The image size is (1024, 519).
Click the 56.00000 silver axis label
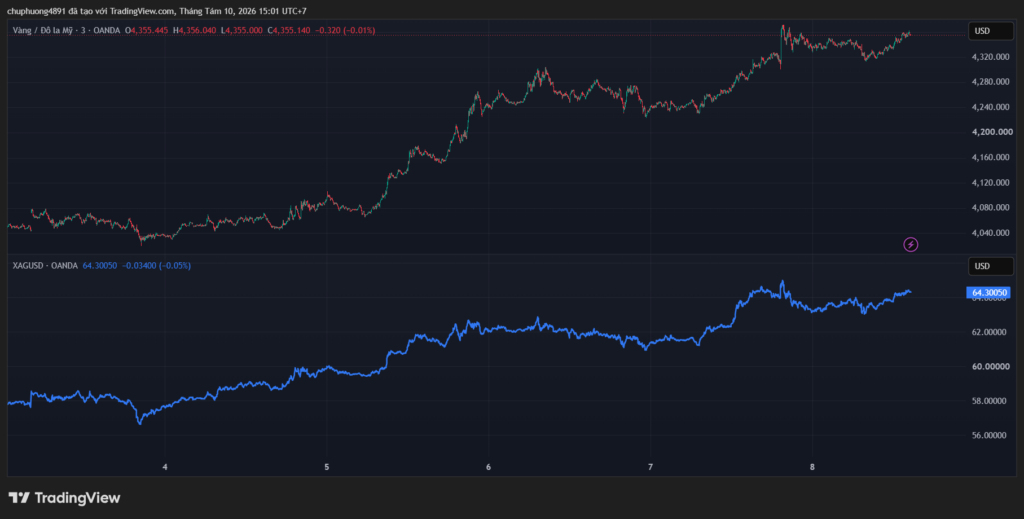(991, 435)
